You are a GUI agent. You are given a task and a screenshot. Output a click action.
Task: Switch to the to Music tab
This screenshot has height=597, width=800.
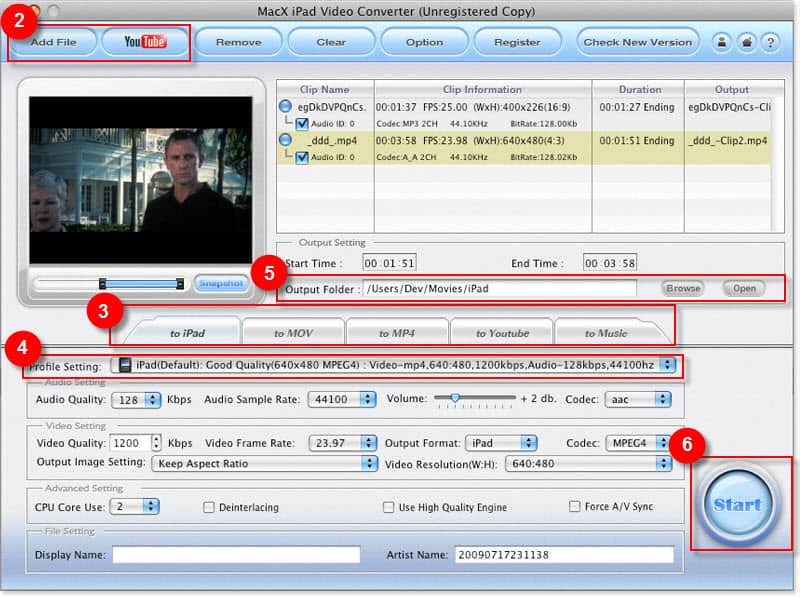click(606, 333)
